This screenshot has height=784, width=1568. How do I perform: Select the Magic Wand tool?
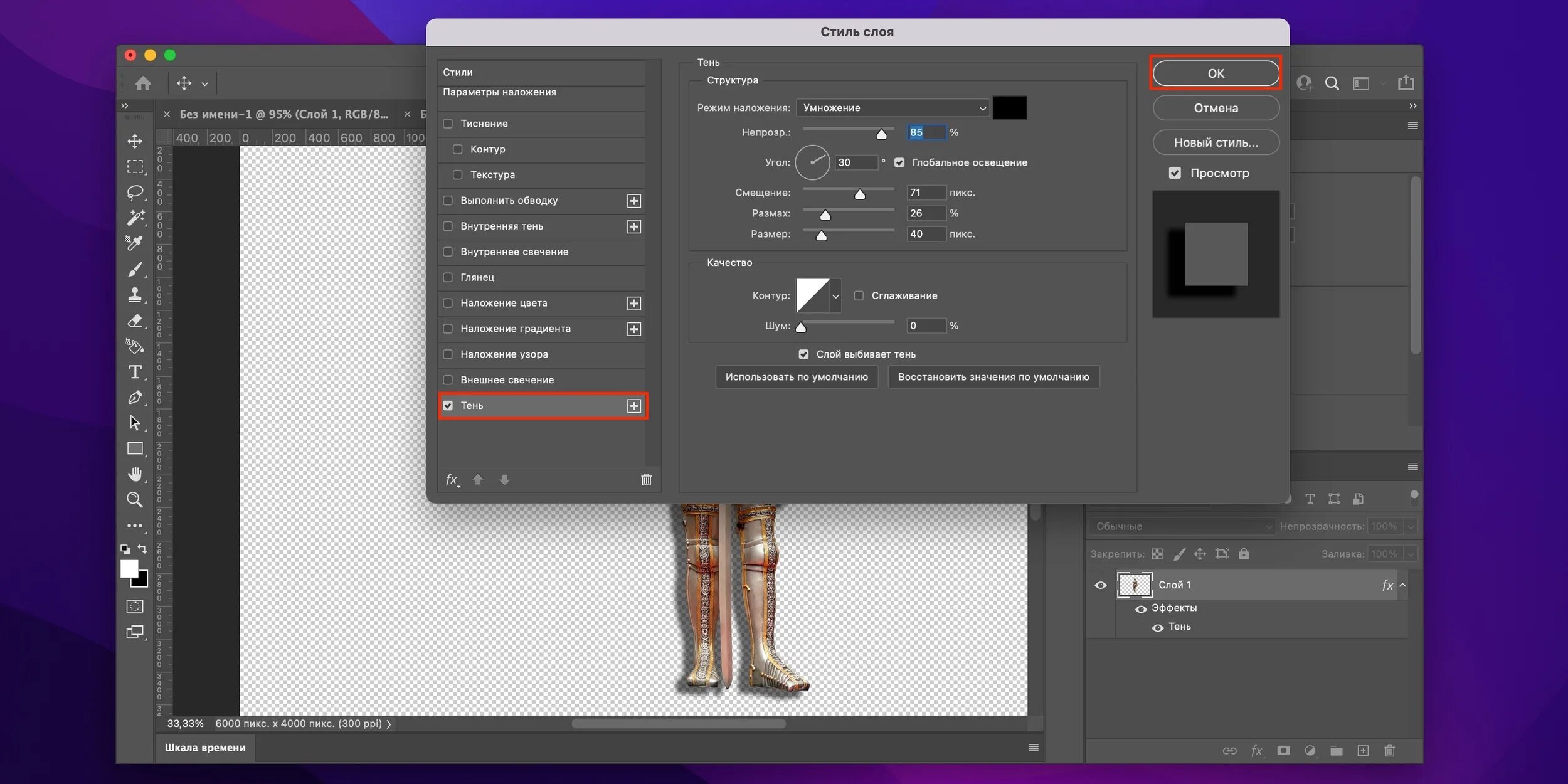click(x=135, y=218)
